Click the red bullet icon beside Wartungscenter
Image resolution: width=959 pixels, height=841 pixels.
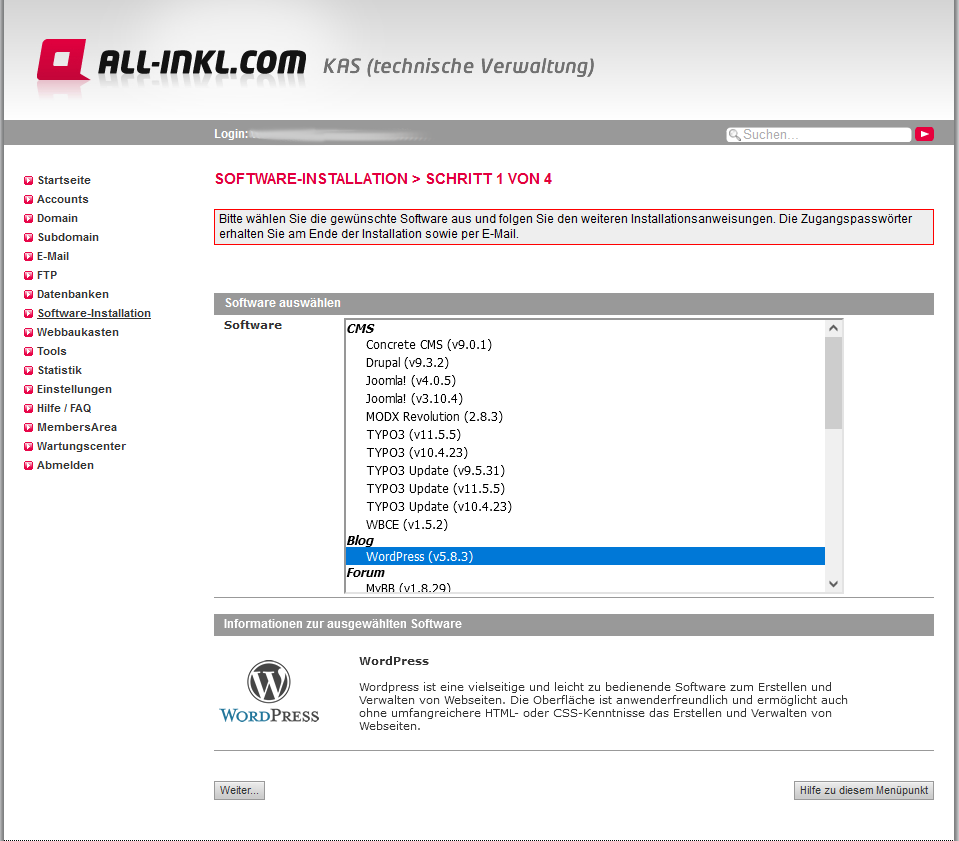pyautogui.click(x=28, y=446)
